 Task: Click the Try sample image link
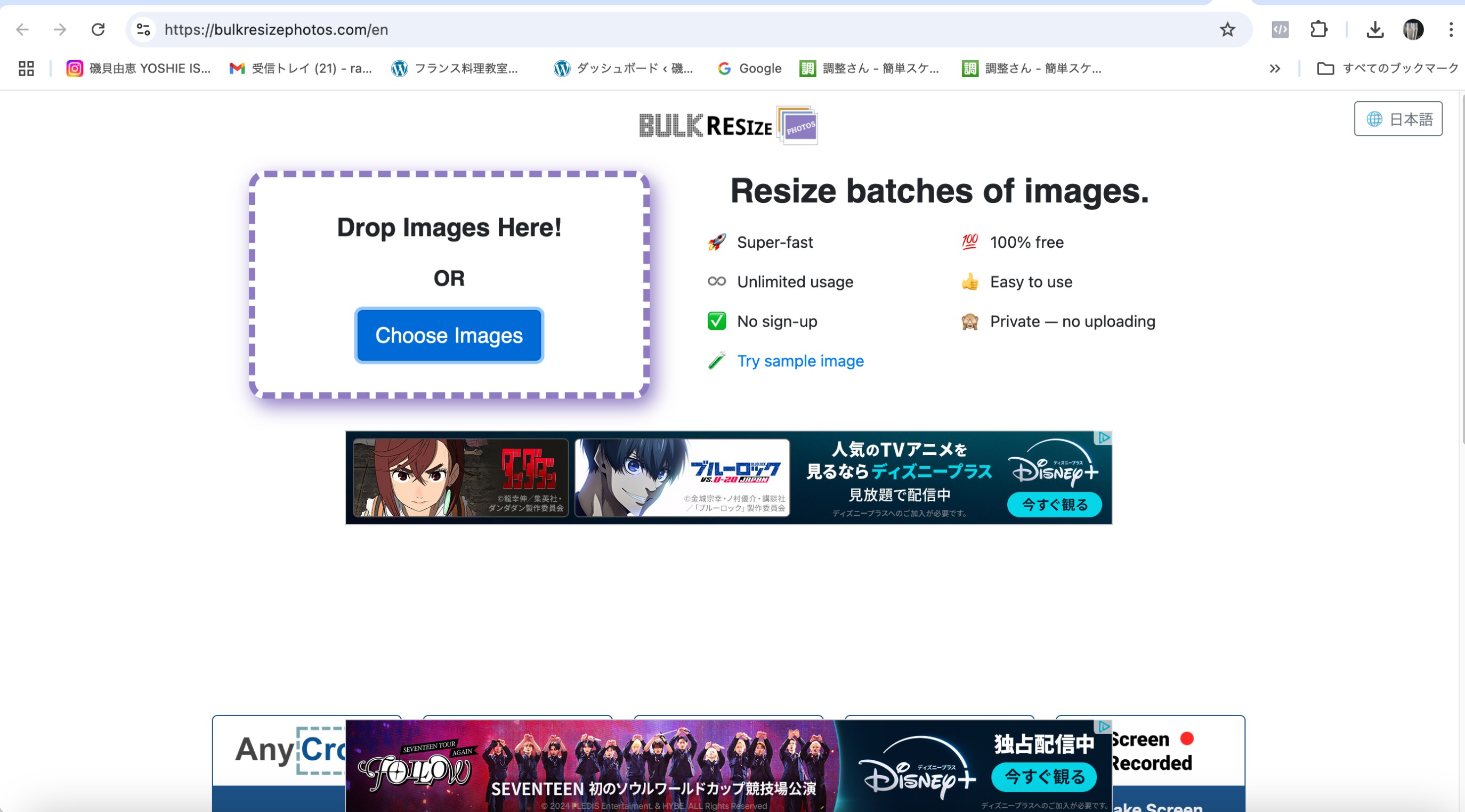point(800,361)
